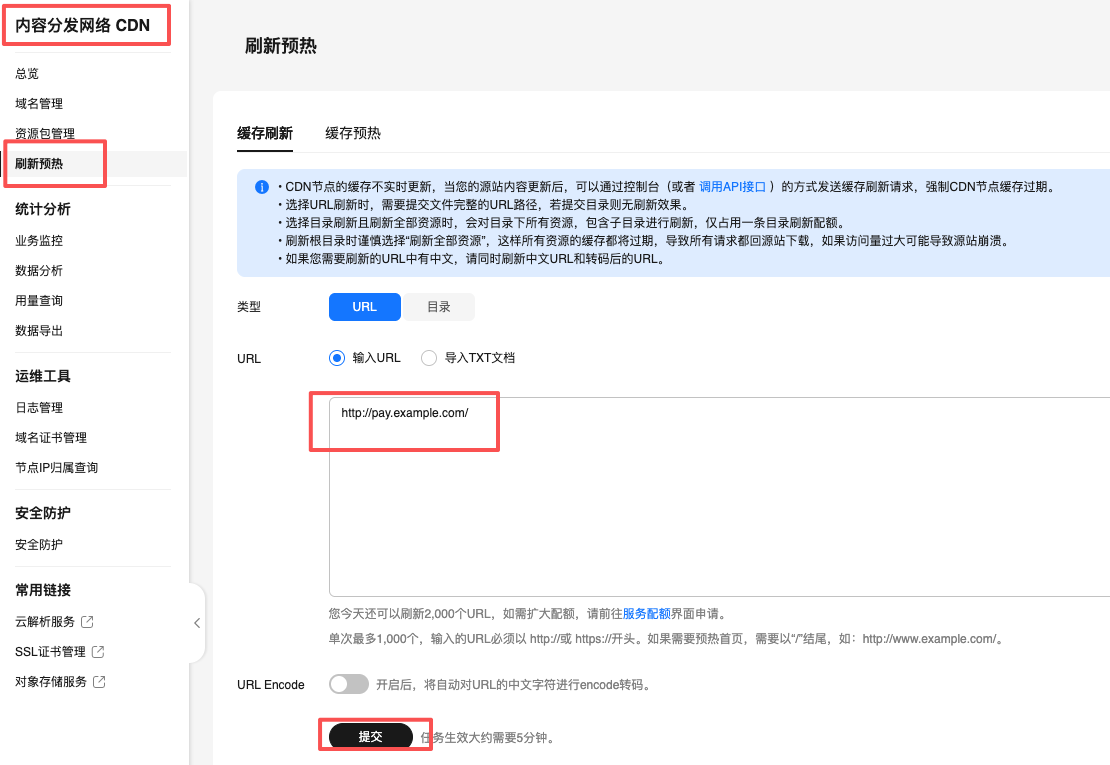Click the http://pay.example.com/ text in the box

coord(405,413)
